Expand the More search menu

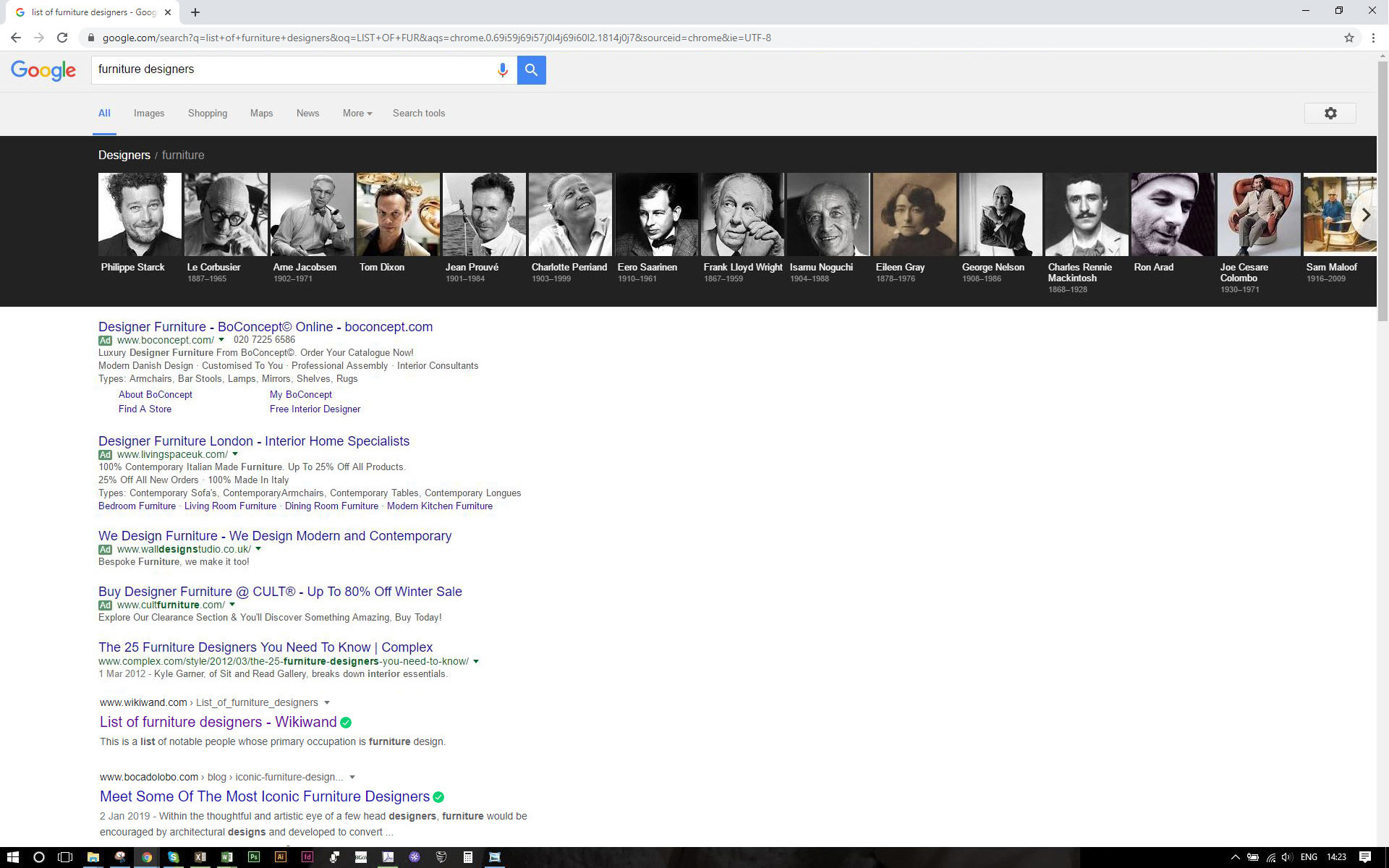[x=357, y=114]
